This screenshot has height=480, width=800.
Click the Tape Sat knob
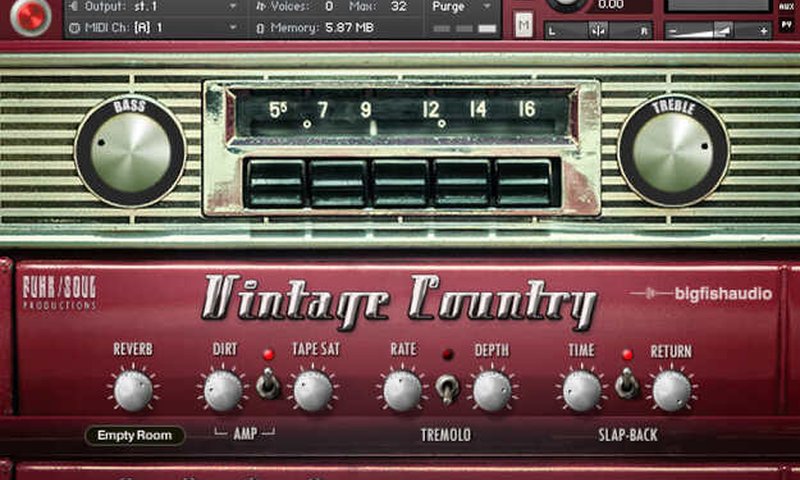[x=313, y=390]
